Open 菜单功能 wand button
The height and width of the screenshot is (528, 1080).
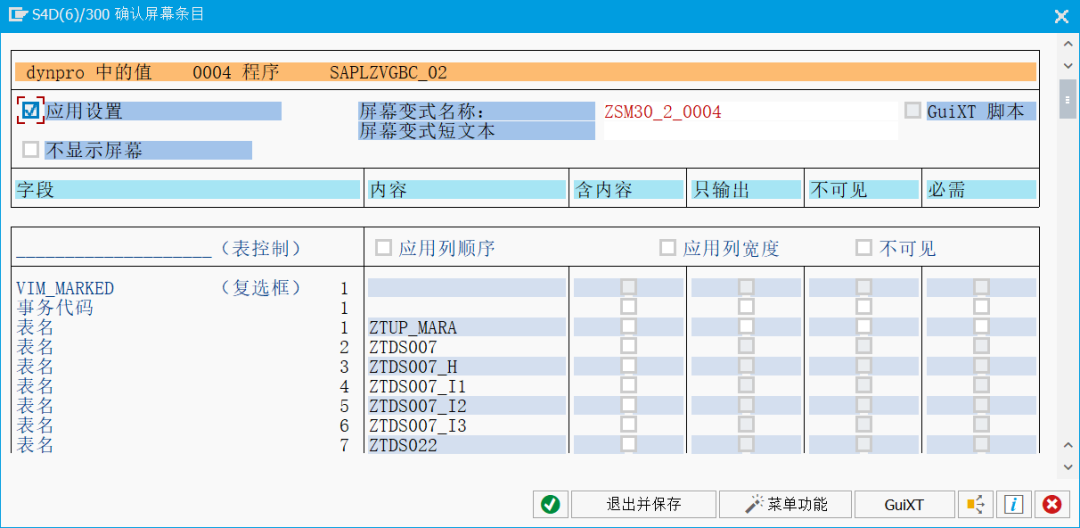coord(786,504)
